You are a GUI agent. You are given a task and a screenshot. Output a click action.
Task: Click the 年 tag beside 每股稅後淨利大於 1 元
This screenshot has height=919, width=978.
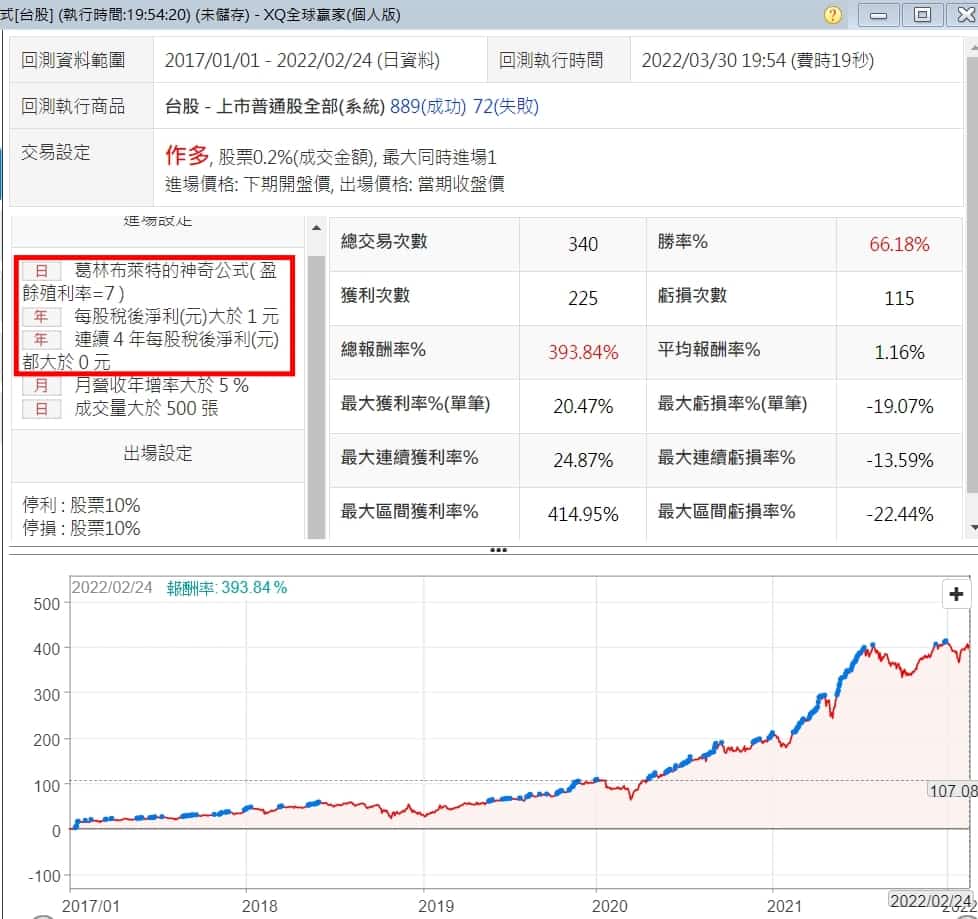point(41,316)
